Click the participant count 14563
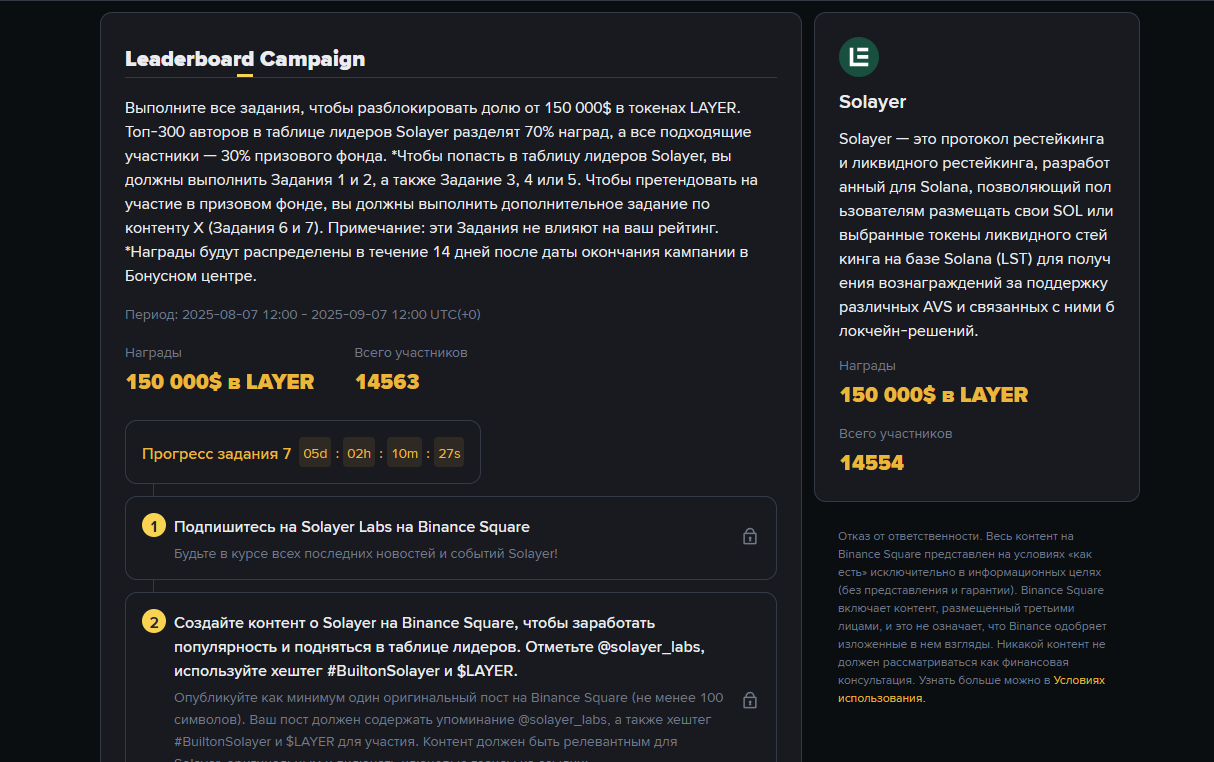 point(387,382)
